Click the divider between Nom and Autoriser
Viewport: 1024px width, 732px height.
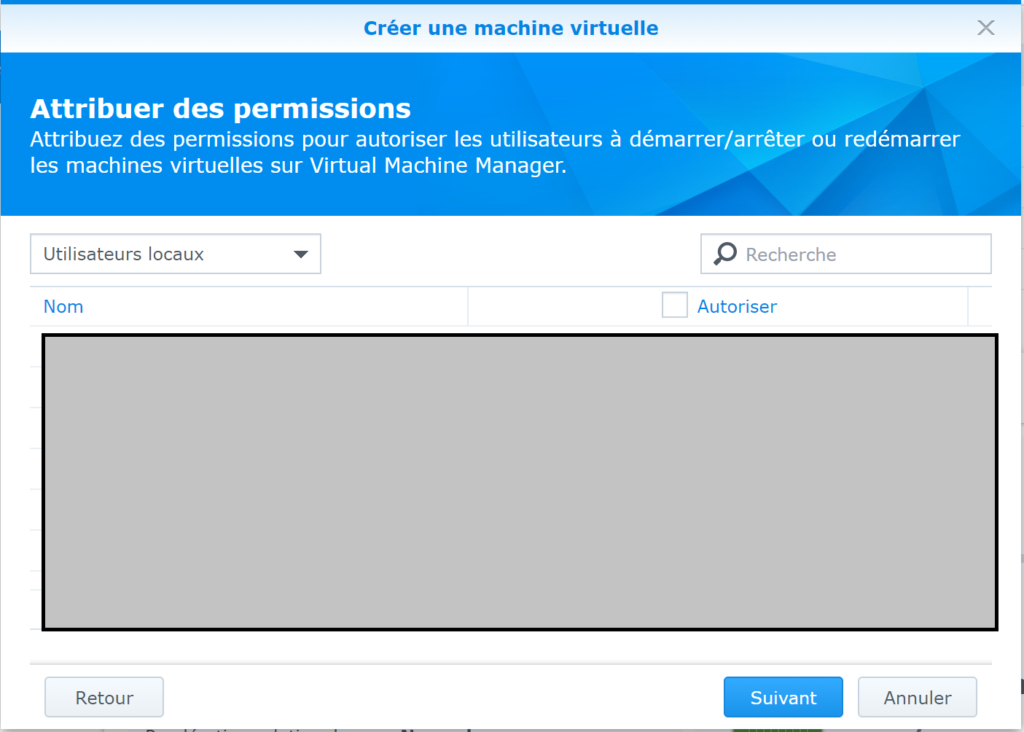pyautogui.click(x=468, y=307)
